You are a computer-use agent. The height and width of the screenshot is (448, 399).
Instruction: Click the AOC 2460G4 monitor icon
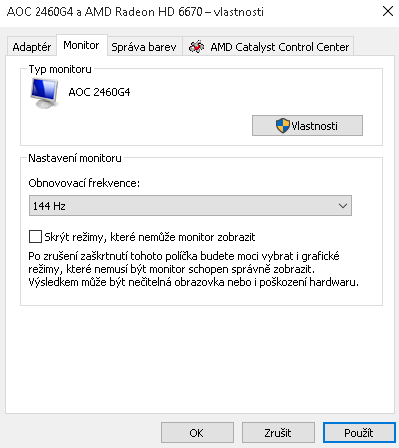[x=45, y=93]
